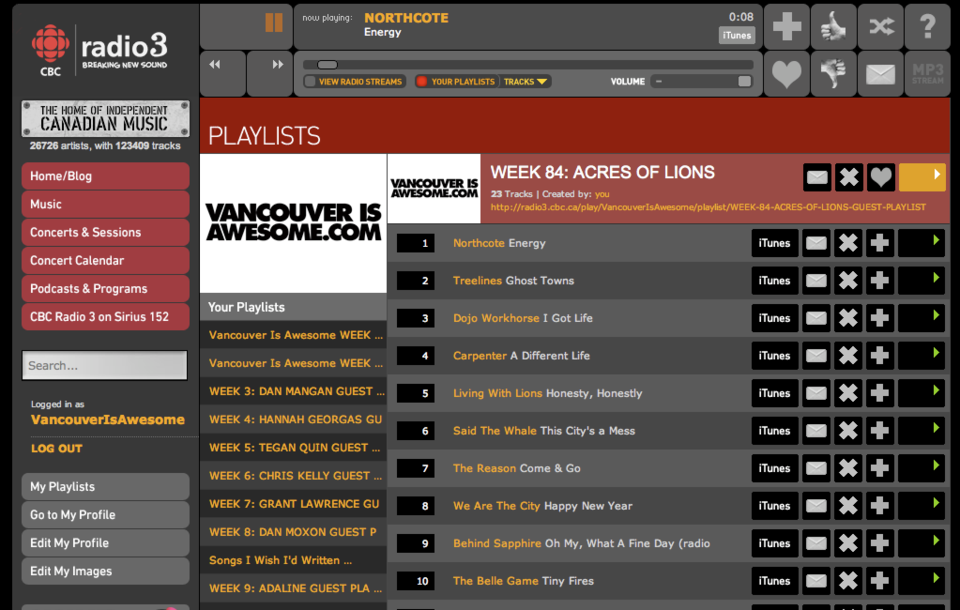960x610 pixels.
Task: Delete the Week 84 playlist with X icon
Action: pos(849,178)
